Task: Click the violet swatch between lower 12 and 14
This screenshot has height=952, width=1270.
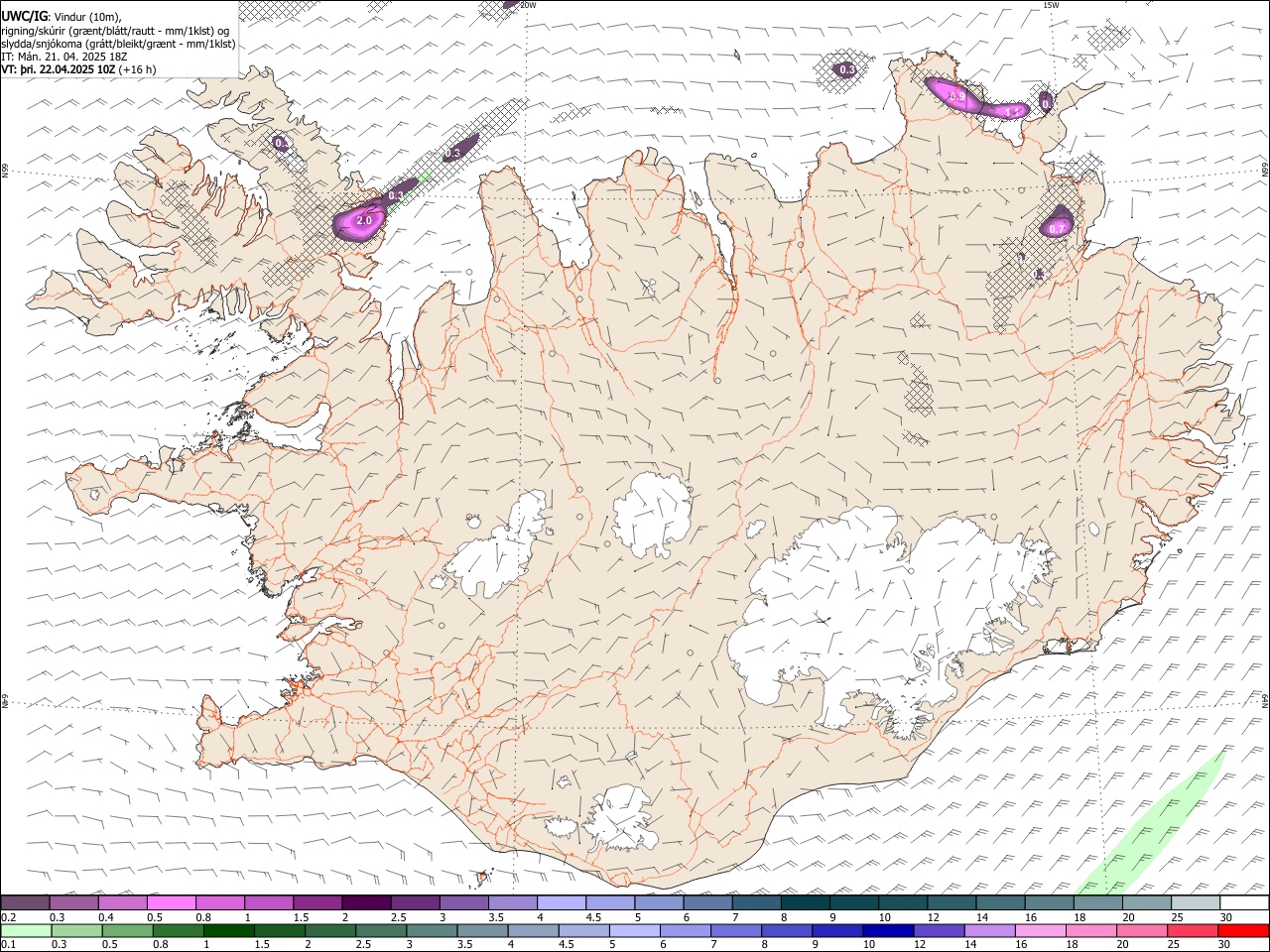Action: tap(940, 930)
